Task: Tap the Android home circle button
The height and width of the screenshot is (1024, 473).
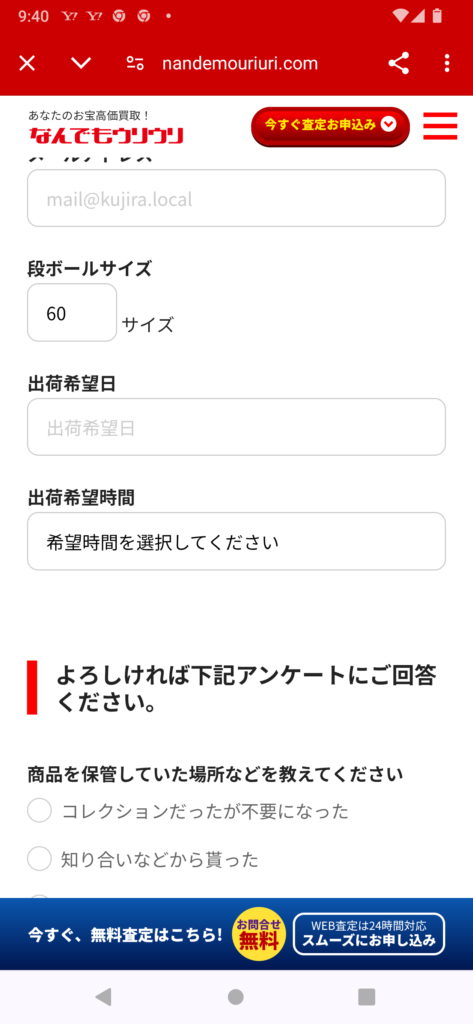Action: [236, 997]
